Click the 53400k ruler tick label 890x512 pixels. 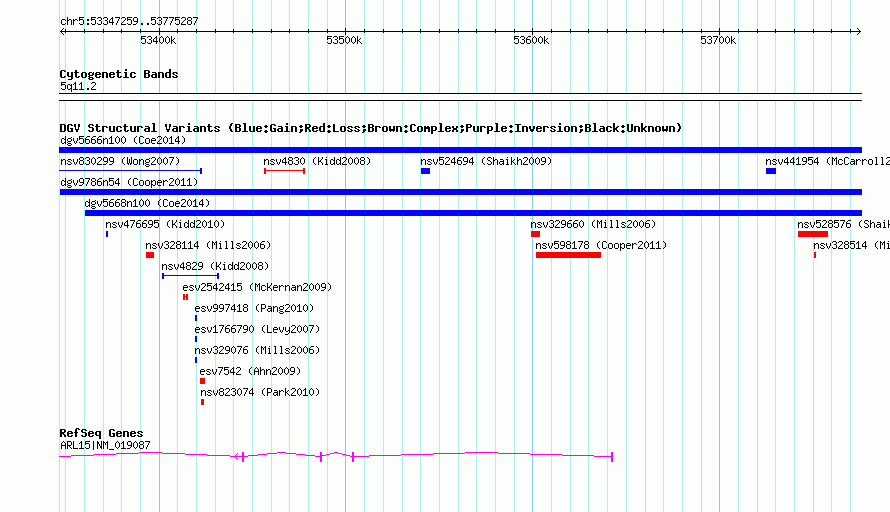[x=158, y=40]
